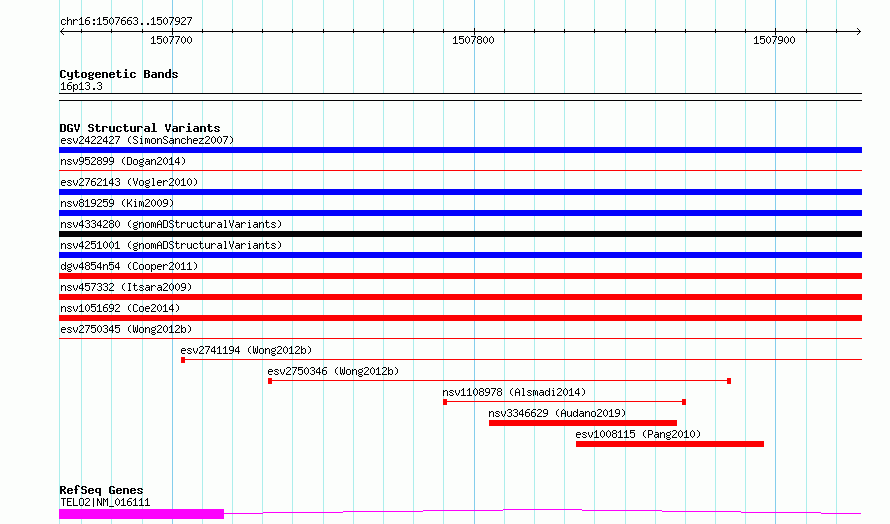890x524 pixels.
Task: Select the blue nsv4251001 variant bar
Action: pyautogui.click(x=460, y=255)
